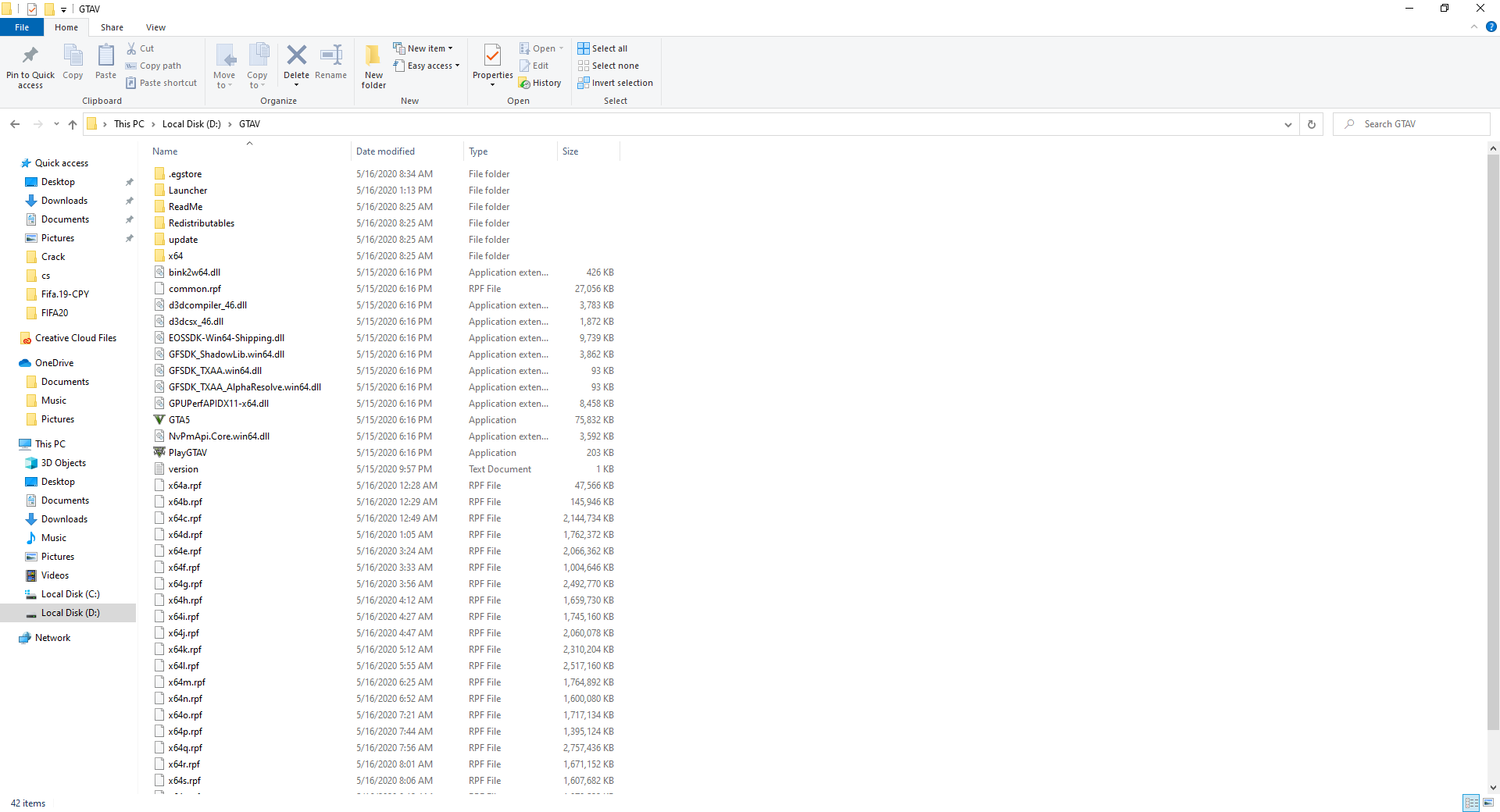The image size is (1500, 812).
Task: Open the File menu
Action: (22, 27)
